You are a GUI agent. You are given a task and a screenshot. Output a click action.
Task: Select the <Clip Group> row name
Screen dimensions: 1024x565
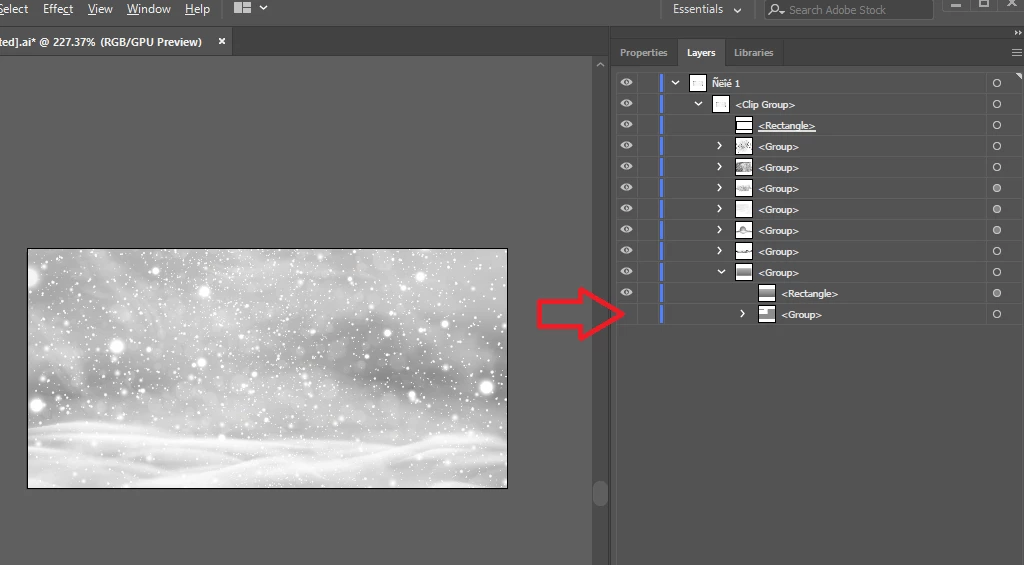pos(765,105)
